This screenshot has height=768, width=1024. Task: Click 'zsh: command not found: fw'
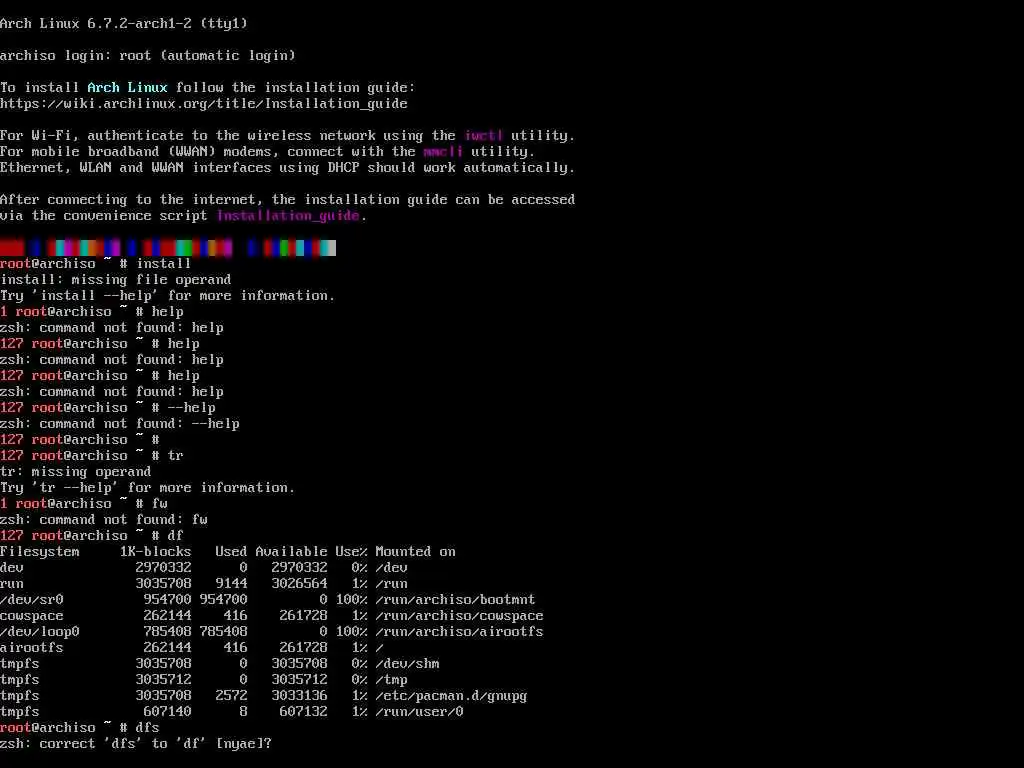point(104,519)
